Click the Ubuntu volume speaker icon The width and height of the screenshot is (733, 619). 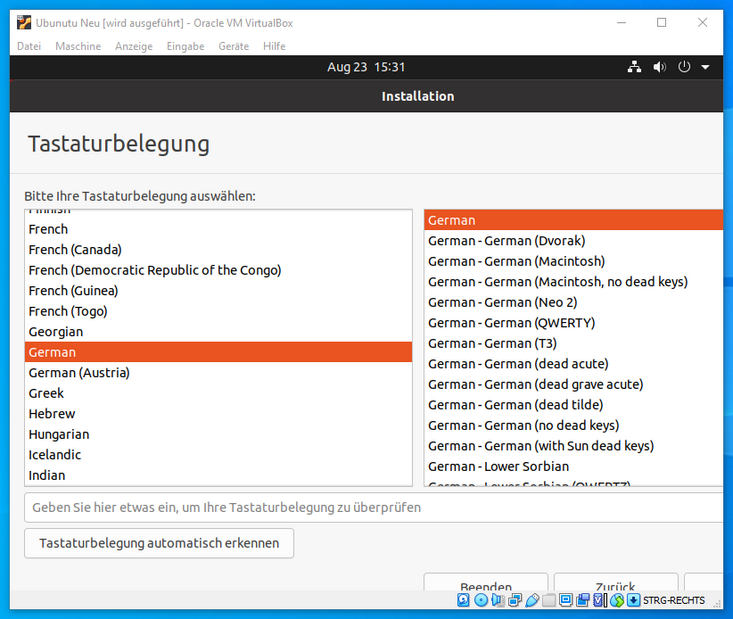pos(659,68)
